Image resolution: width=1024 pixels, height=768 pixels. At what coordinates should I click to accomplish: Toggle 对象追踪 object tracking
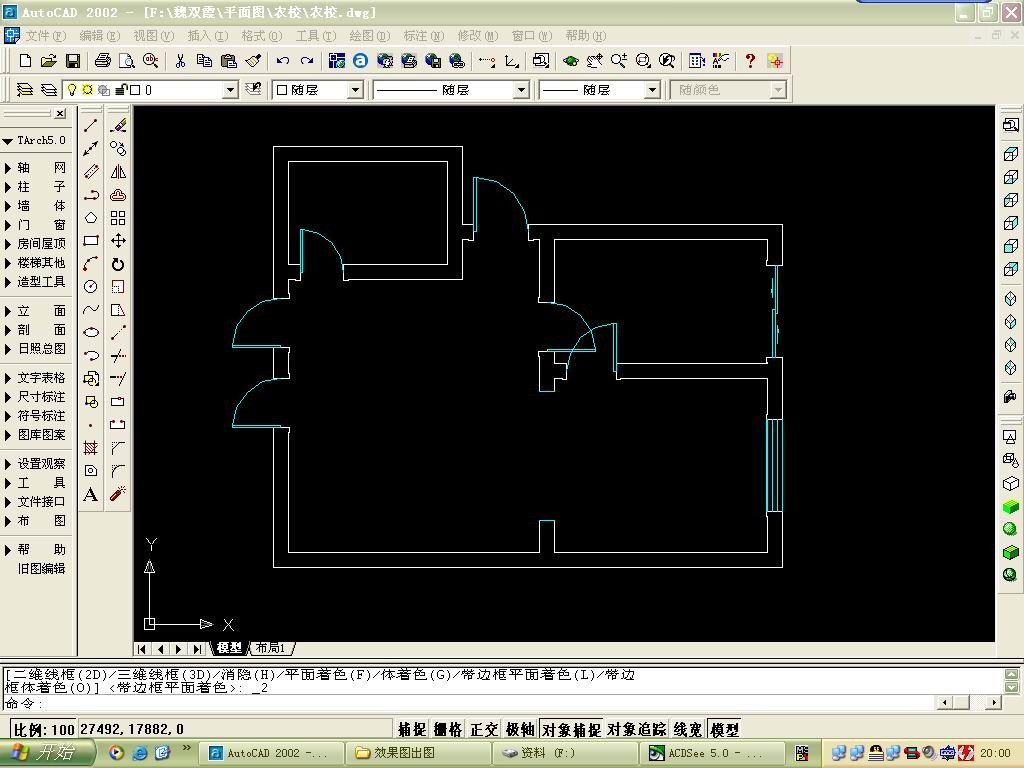tap(637, 729)
